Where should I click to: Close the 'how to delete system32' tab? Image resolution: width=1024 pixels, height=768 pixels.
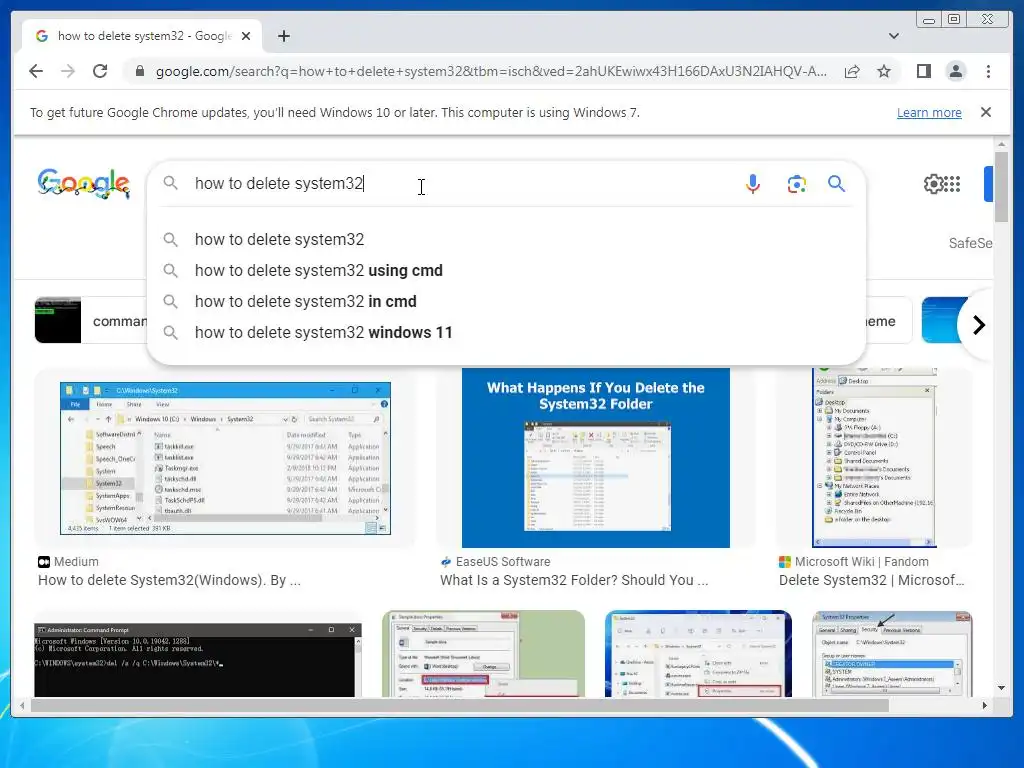246,36
